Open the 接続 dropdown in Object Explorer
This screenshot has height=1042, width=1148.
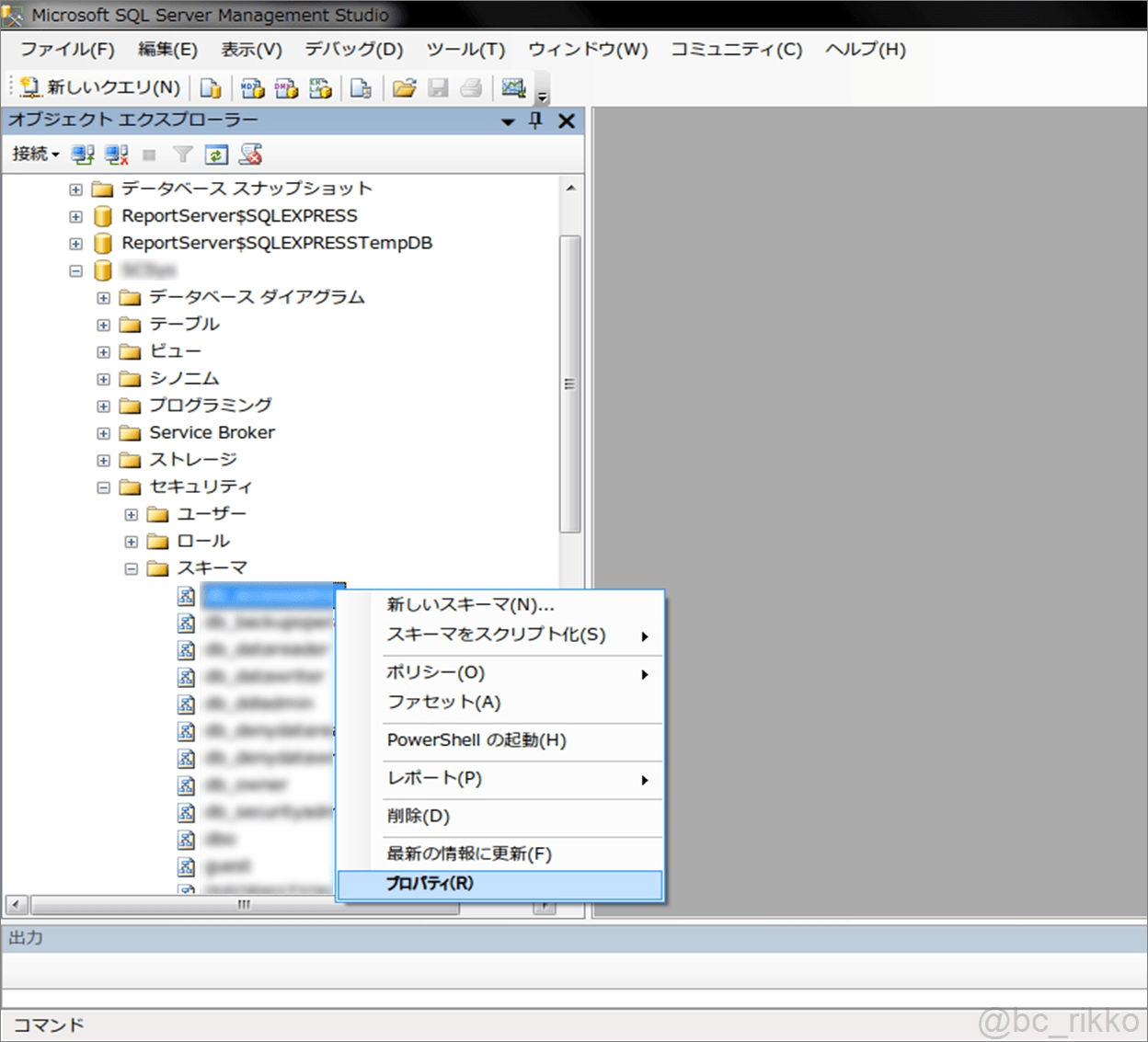pyautogui.click(x=36, y=155)
